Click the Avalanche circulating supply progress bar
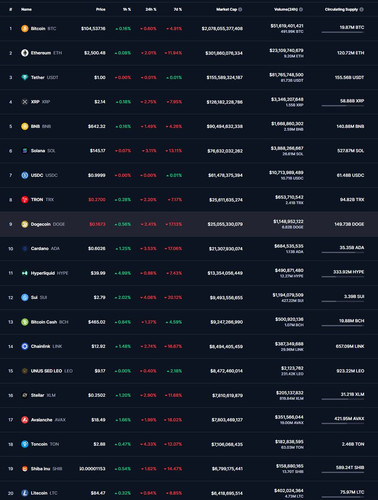 coord(343,423)
